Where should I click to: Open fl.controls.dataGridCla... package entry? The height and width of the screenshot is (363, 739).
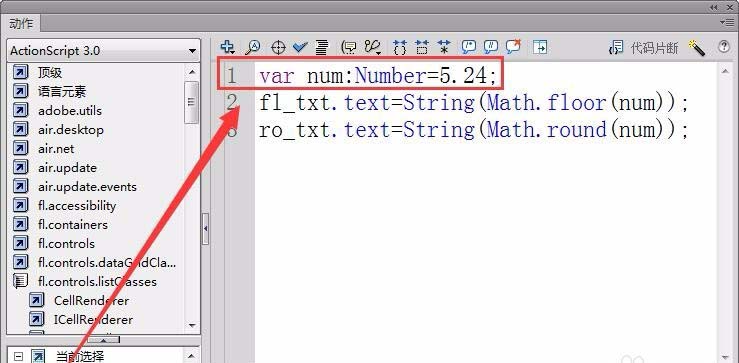(x=107, y=263)
